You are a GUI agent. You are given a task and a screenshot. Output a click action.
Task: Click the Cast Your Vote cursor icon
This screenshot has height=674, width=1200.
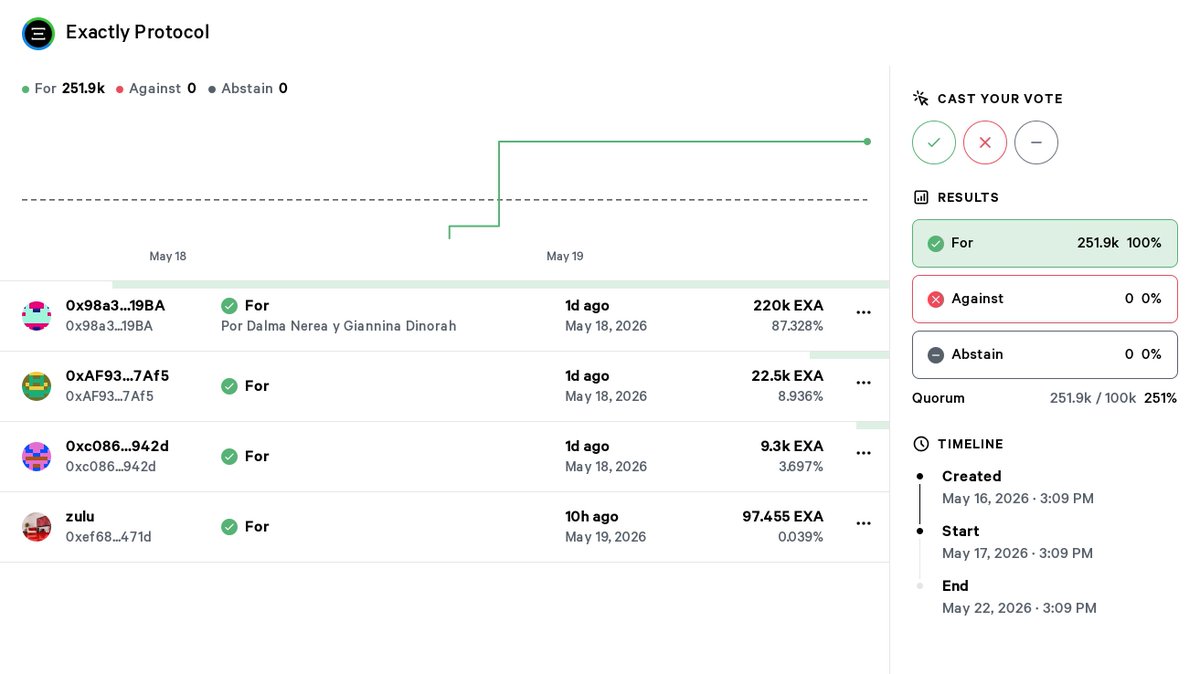pyautogui.click(x=921, y=98)
